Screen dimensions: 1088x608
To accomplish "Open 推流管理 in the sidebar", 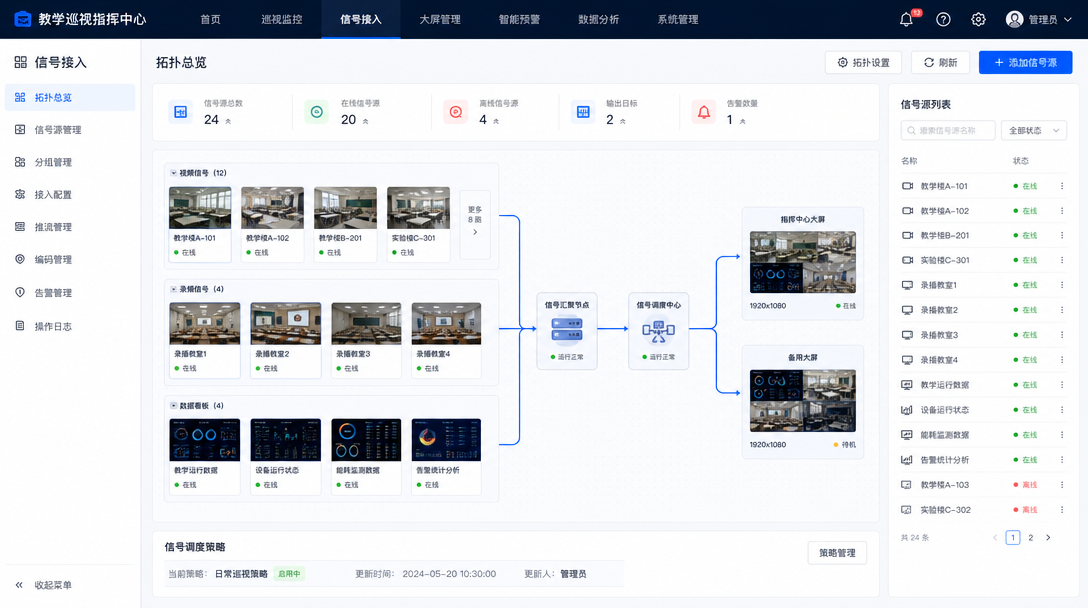I will point(70,227).
